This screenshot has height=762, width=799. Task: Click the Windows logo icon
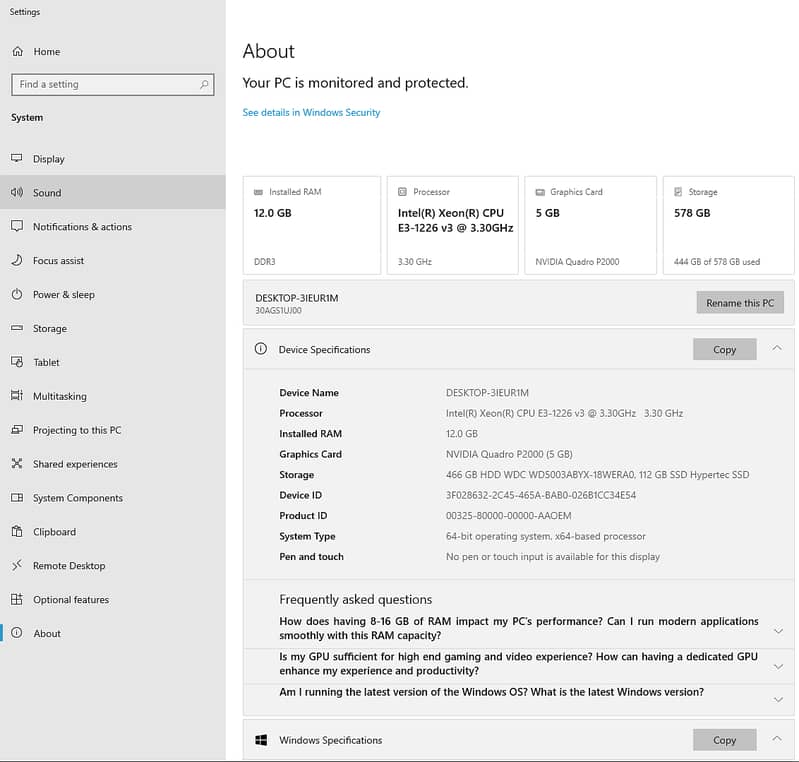pyautogui.click(x=261, y=740)
